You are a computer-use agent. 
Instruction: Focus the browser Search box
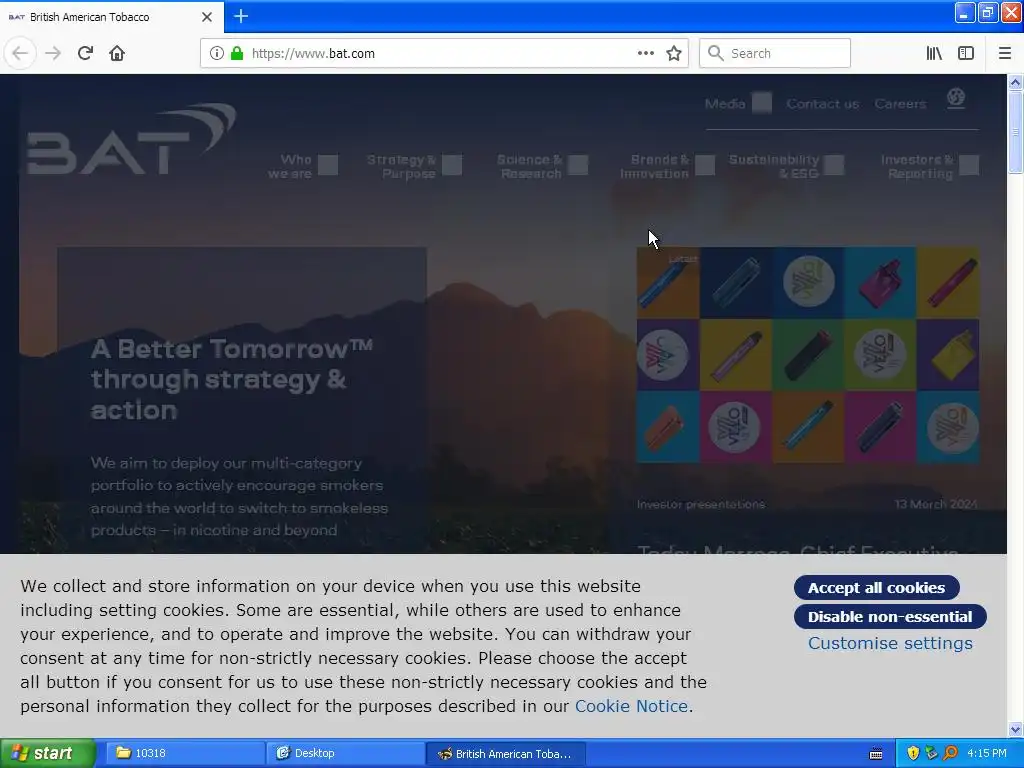[775, 54]
